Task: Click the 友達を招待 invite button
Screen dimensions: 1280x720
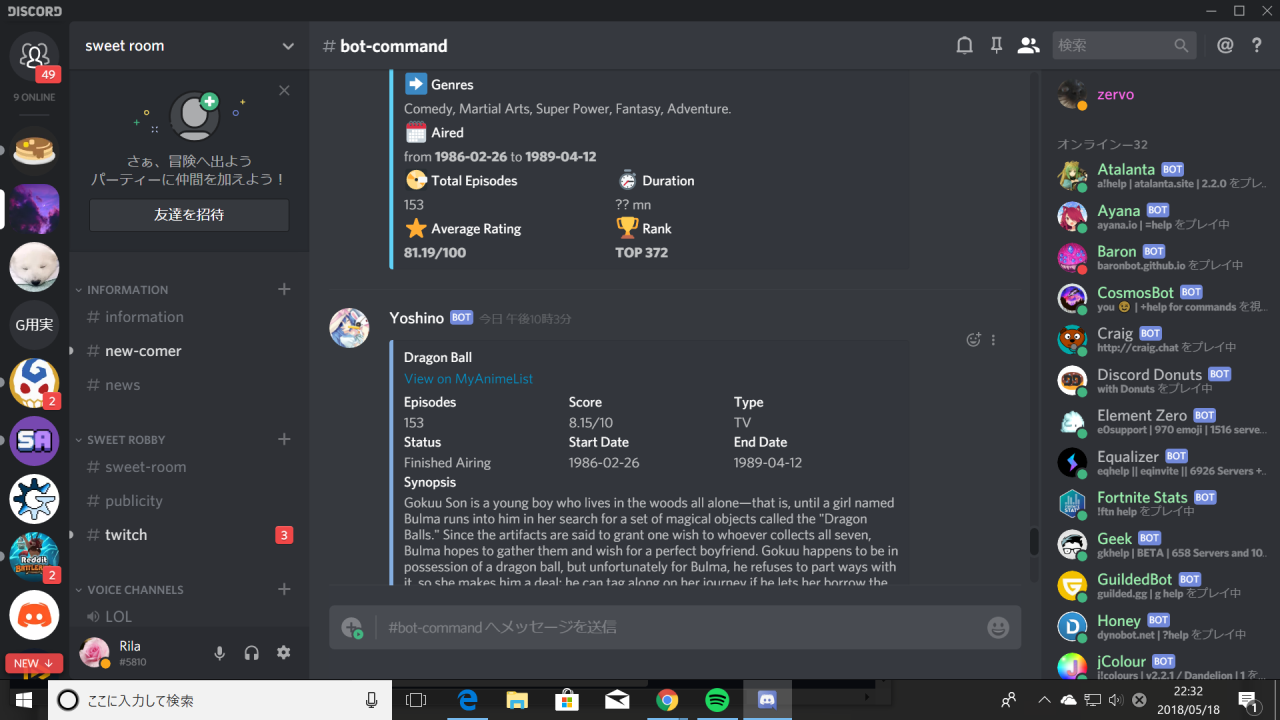Action: tap(189, 215)
